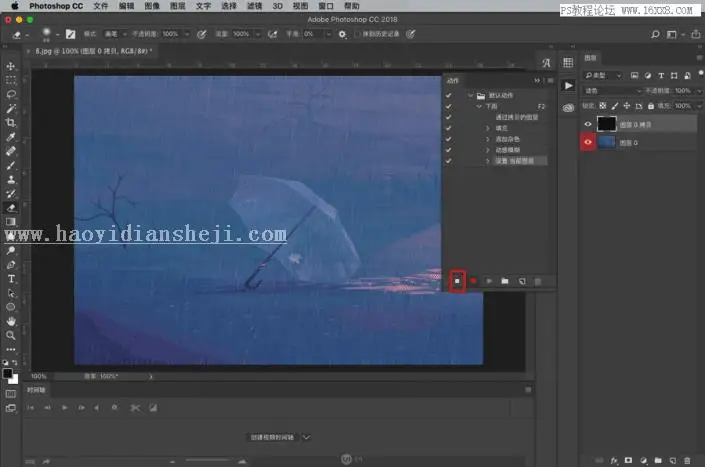Click the red record button in Actions
The image size is (705, 467).
[473, 281]
